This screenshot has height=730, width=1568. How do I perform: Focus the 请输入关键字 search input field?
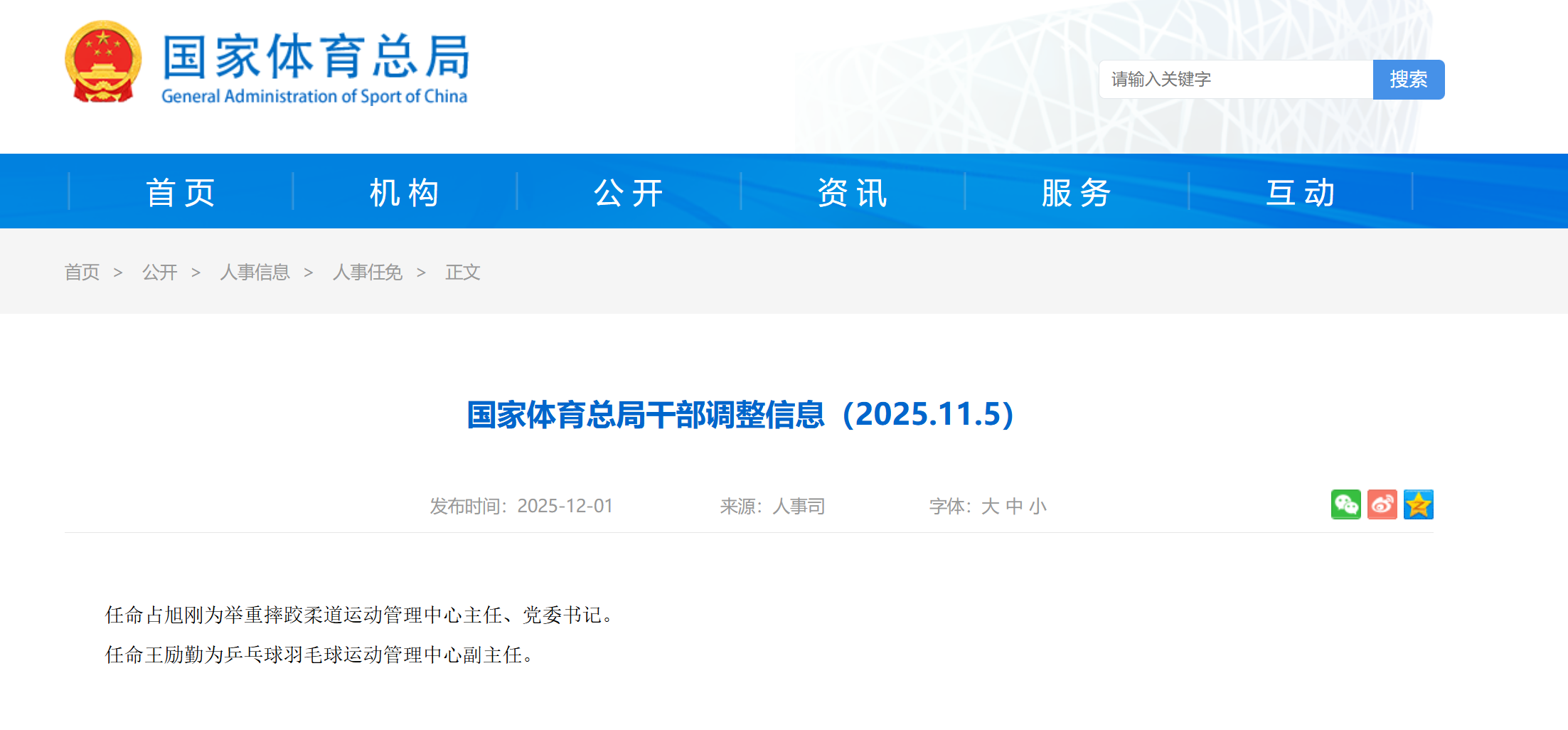tap(1236, 80)
